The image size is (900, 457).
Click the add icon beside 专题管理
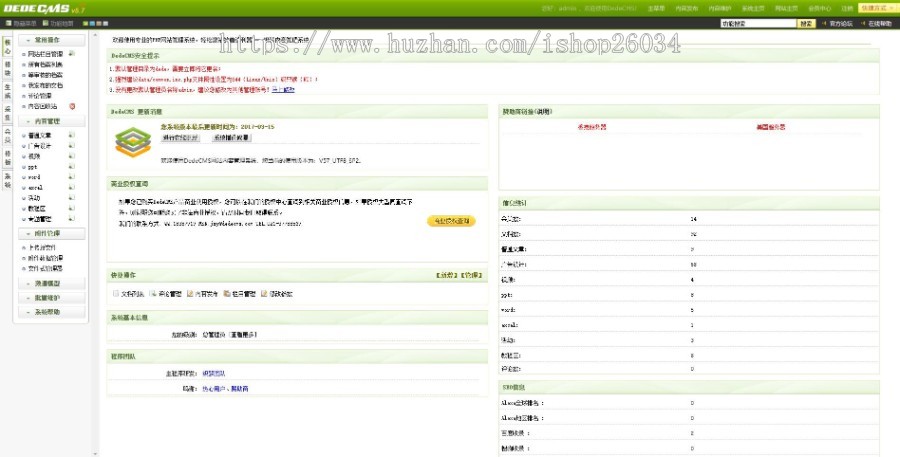coord(72,218)
